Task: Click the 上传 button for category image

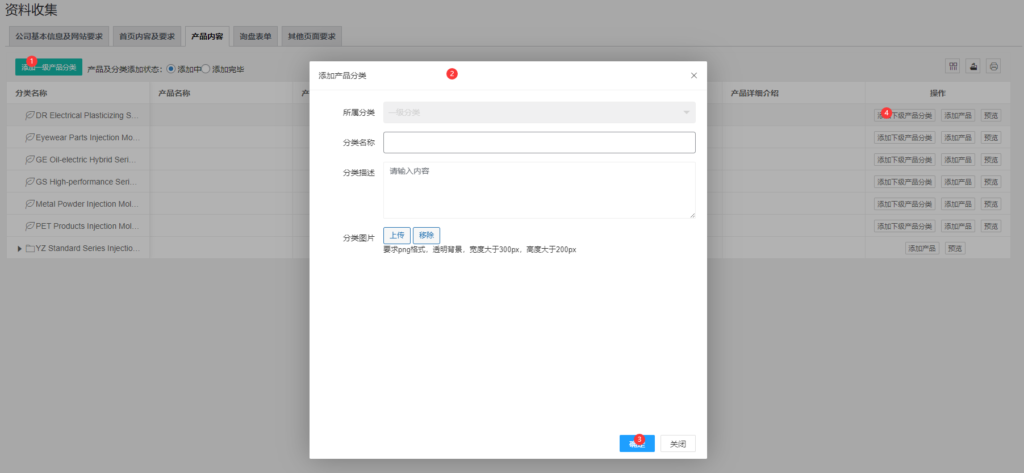Action: (x=396, y=235)
